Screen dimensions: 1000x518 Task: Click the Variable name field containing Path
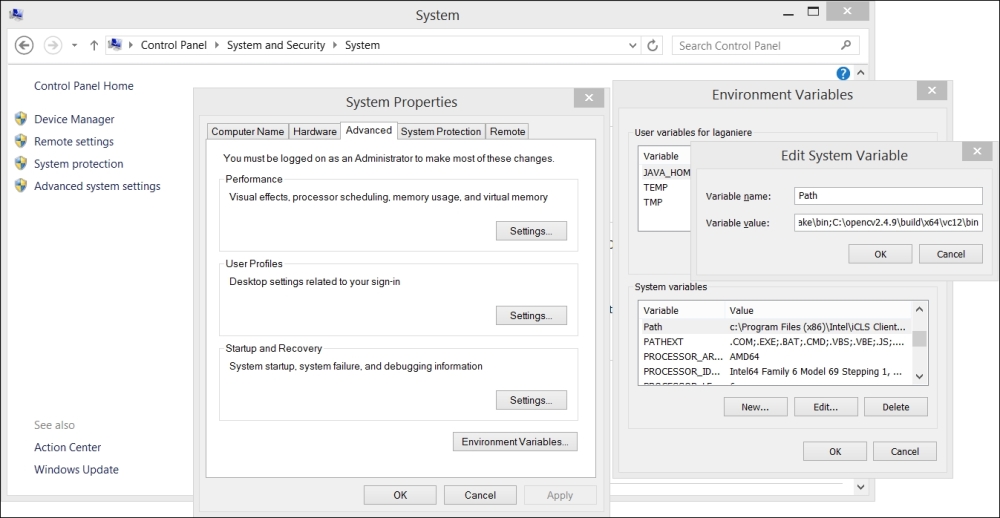tap(889, 196)
